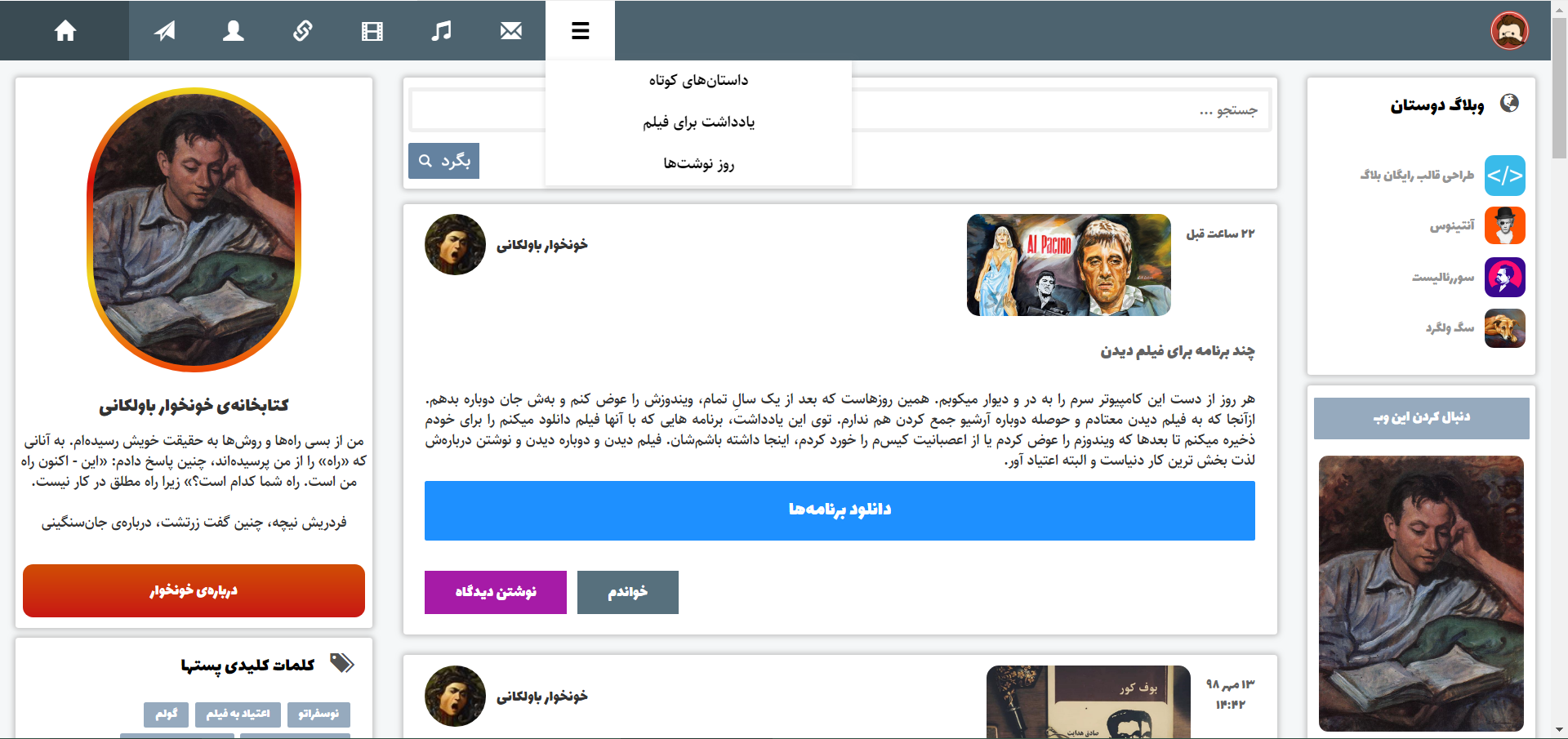
Task: Click the دنبال کردن این وب follow button
Action: coord(1421,418)
